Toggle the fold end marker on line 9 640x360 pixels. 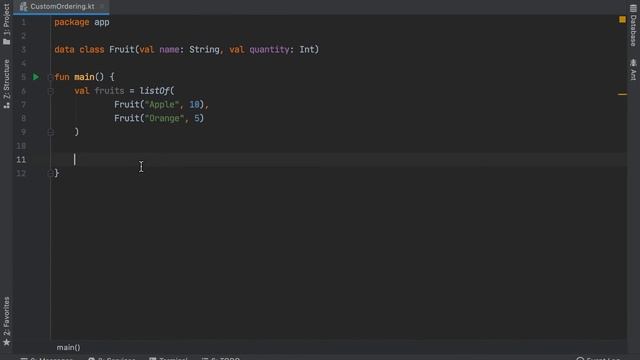pyautogui.click(x=51, y=132)
